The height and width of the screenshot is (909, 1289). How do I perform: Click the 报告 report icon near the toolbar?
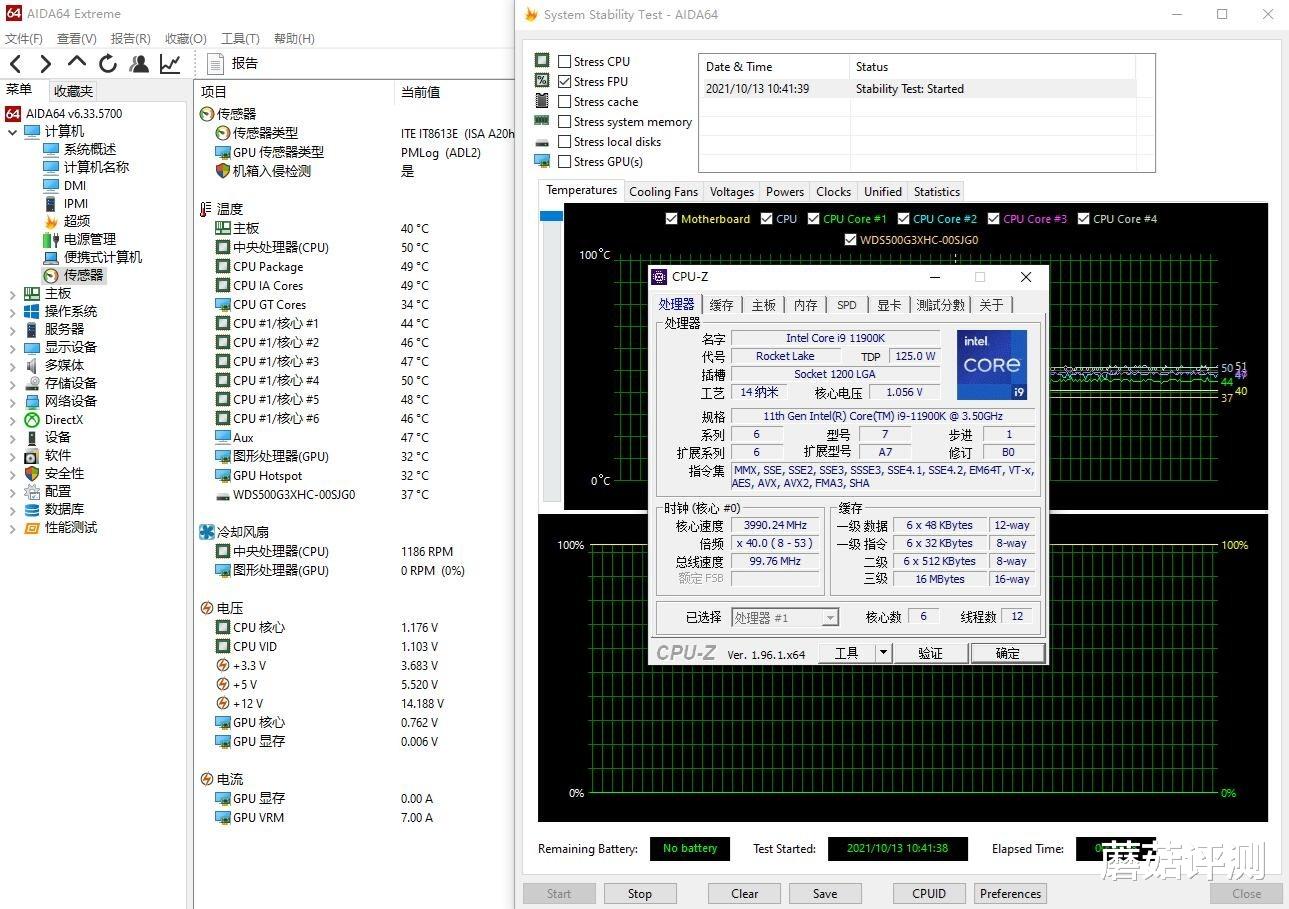click(x=215, y=64)
